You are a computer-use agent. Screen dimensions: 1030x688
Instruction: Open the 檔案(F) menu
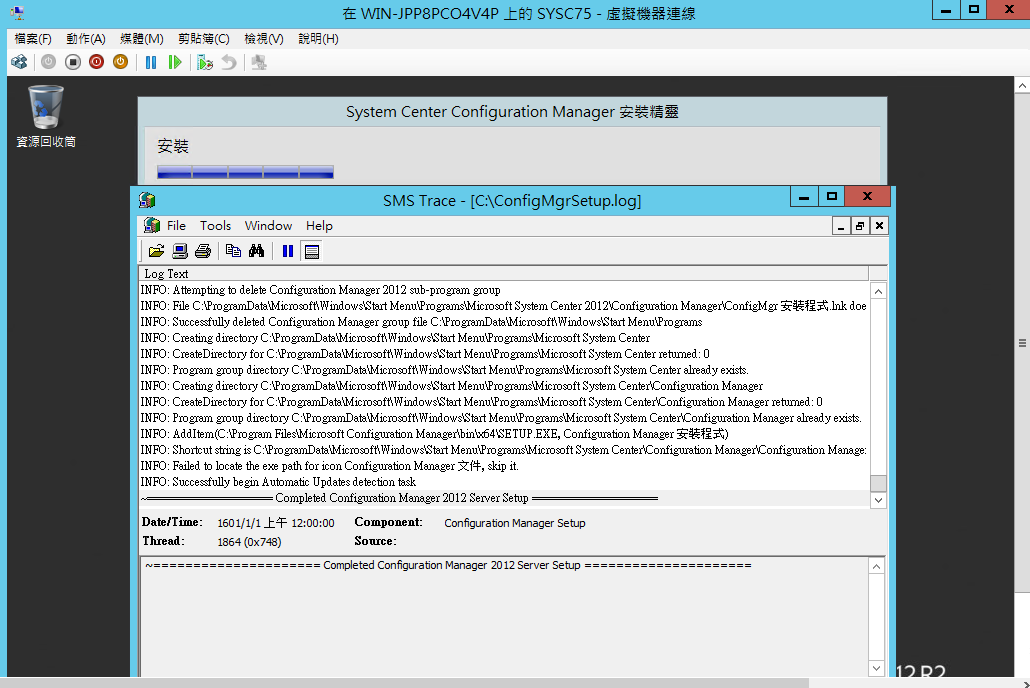pos(33,39)
